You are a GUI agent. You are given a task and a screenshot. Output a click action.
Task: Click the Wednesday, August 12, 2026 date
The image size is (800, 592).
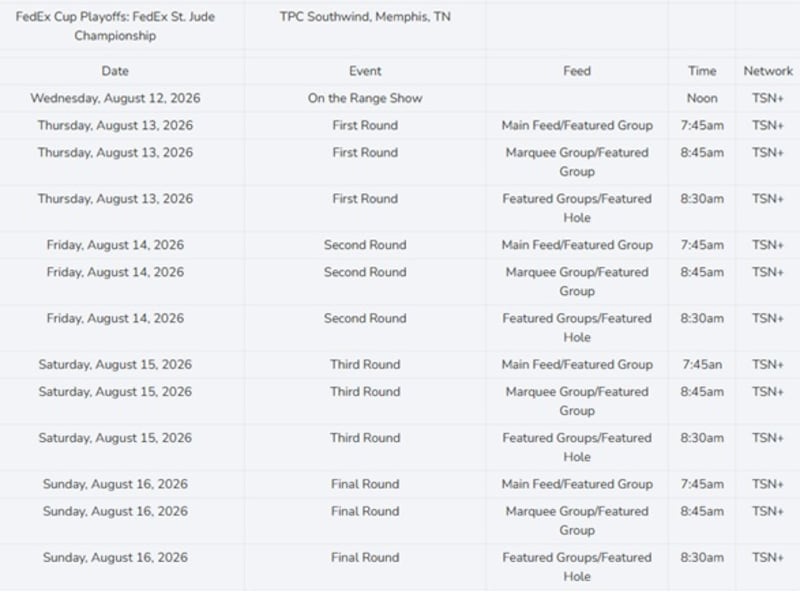[115, 98]
